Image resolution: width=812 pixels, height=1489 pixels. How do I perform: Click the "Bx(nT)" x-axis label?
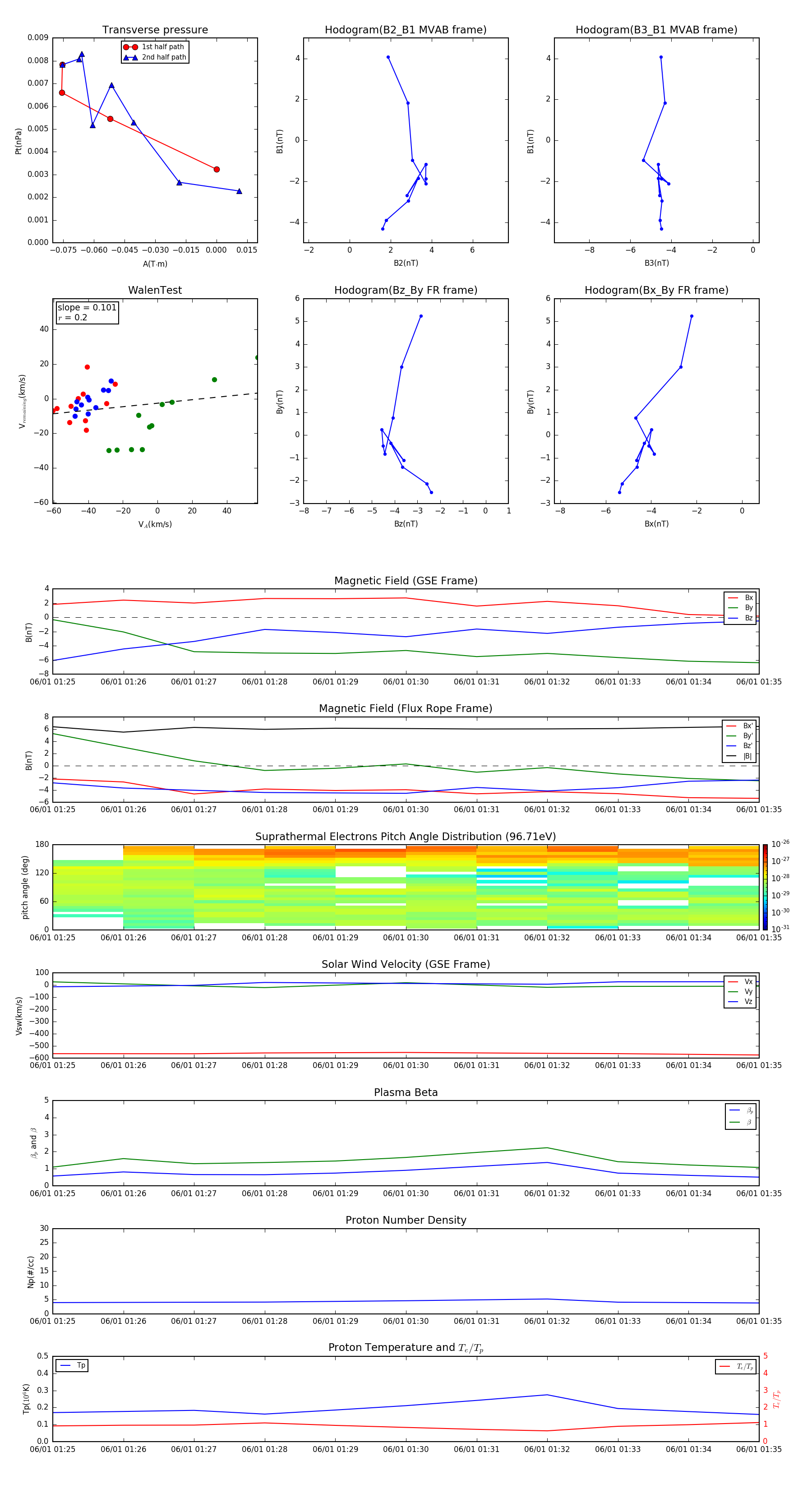point(656,524)
